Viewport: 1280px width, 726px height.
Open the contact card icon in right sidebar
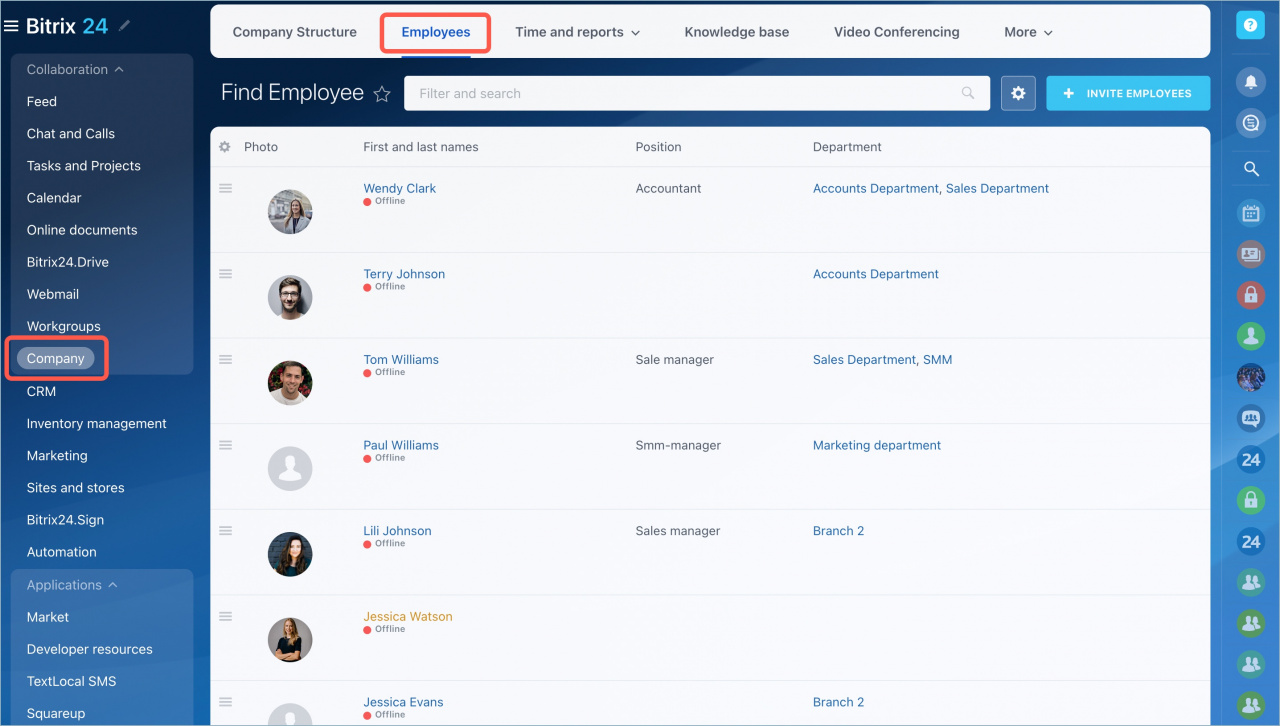[x=1250, y=254]
